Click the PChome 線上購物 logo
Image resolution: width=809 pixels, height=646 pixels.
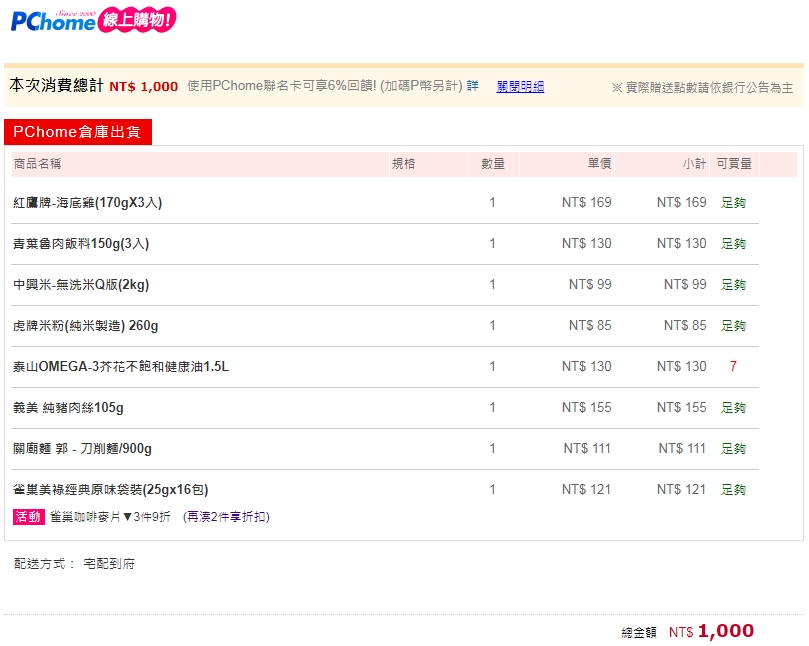click(x=93, y=20)
